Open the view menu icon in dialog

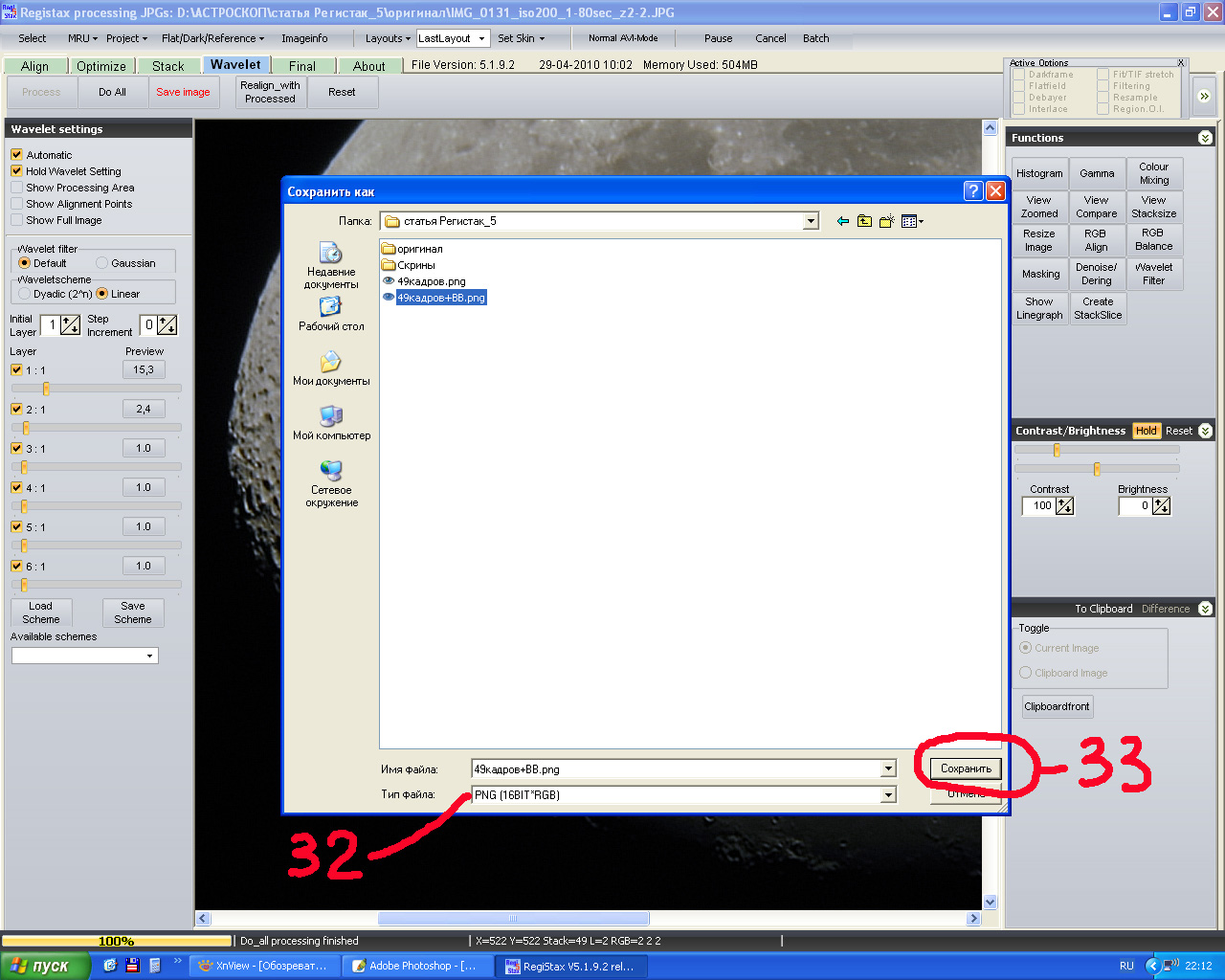click(x=912, y=221)
